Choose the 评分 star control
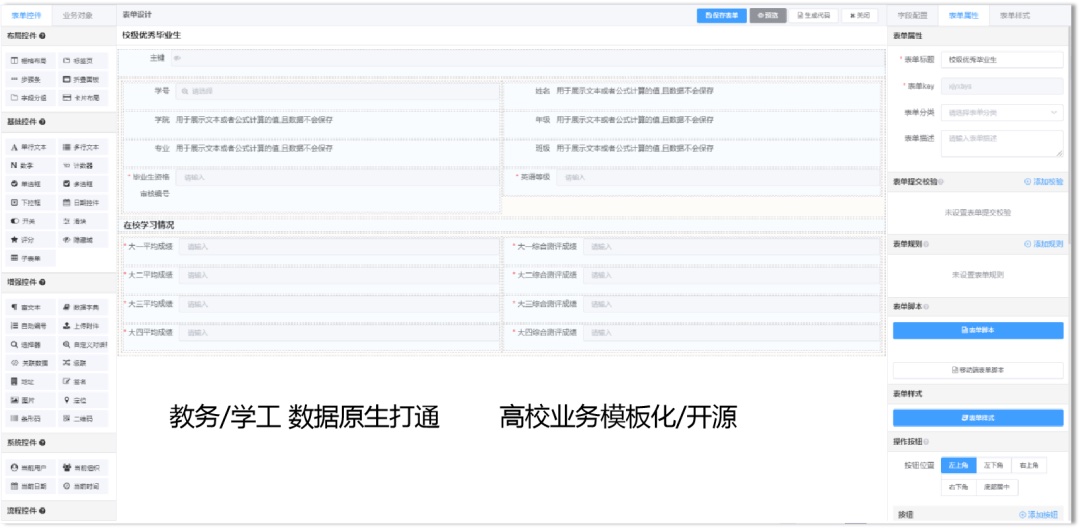Image resolution: width=1080 pixels, height=529 pixels. tap(28, 239)
